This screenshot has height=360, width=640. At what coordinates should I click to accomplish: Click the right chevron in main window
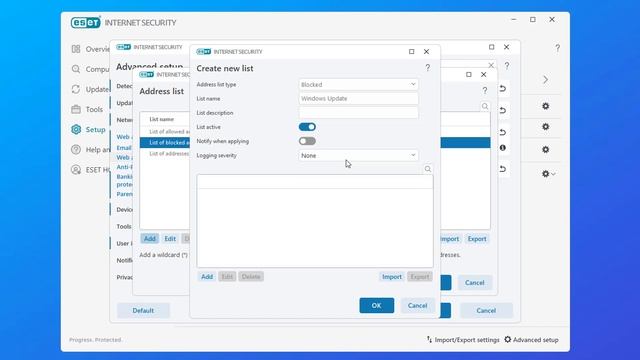(546, 80)
